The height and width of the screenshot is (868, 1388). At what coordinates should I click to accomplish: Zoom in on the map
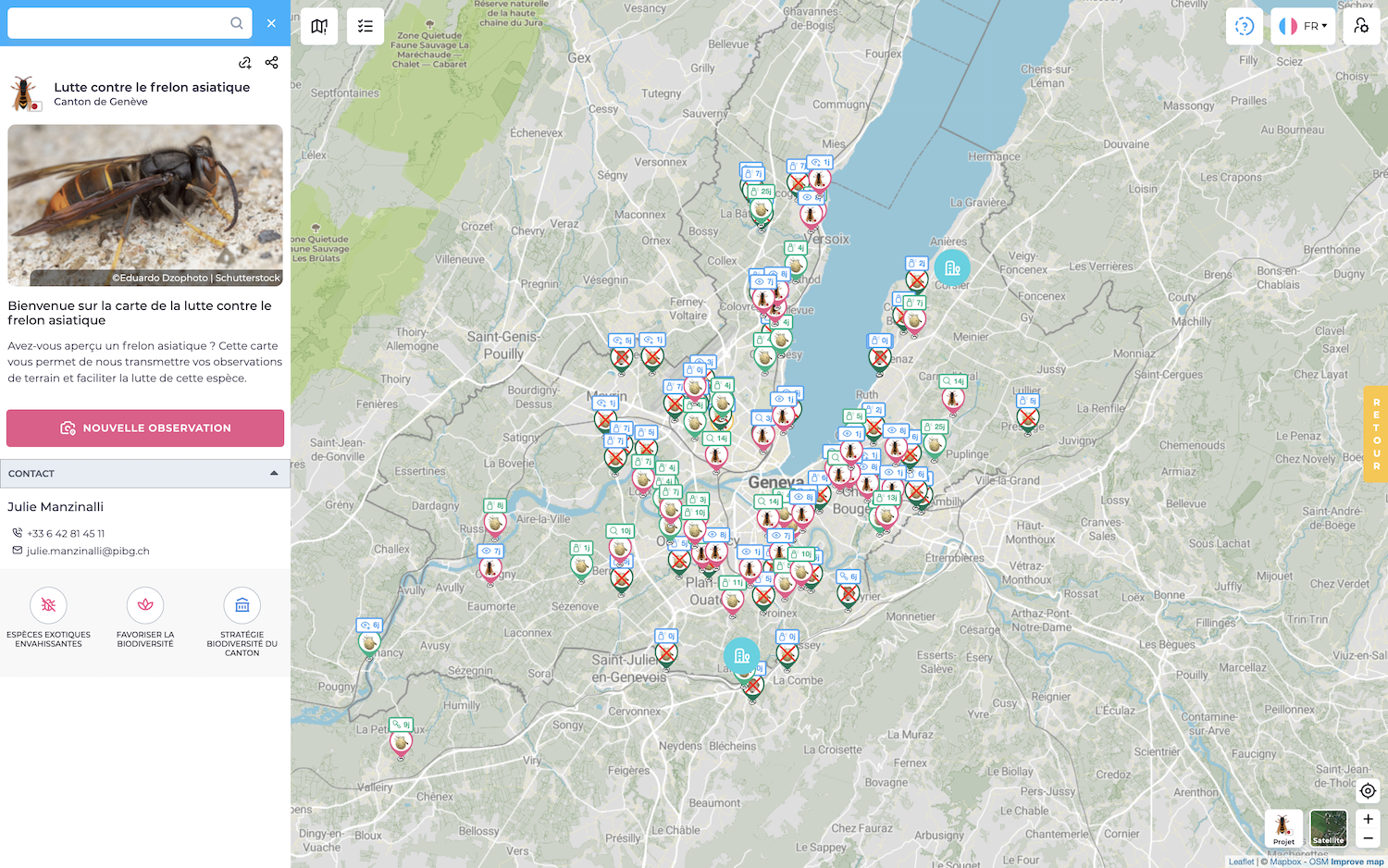1368,819
